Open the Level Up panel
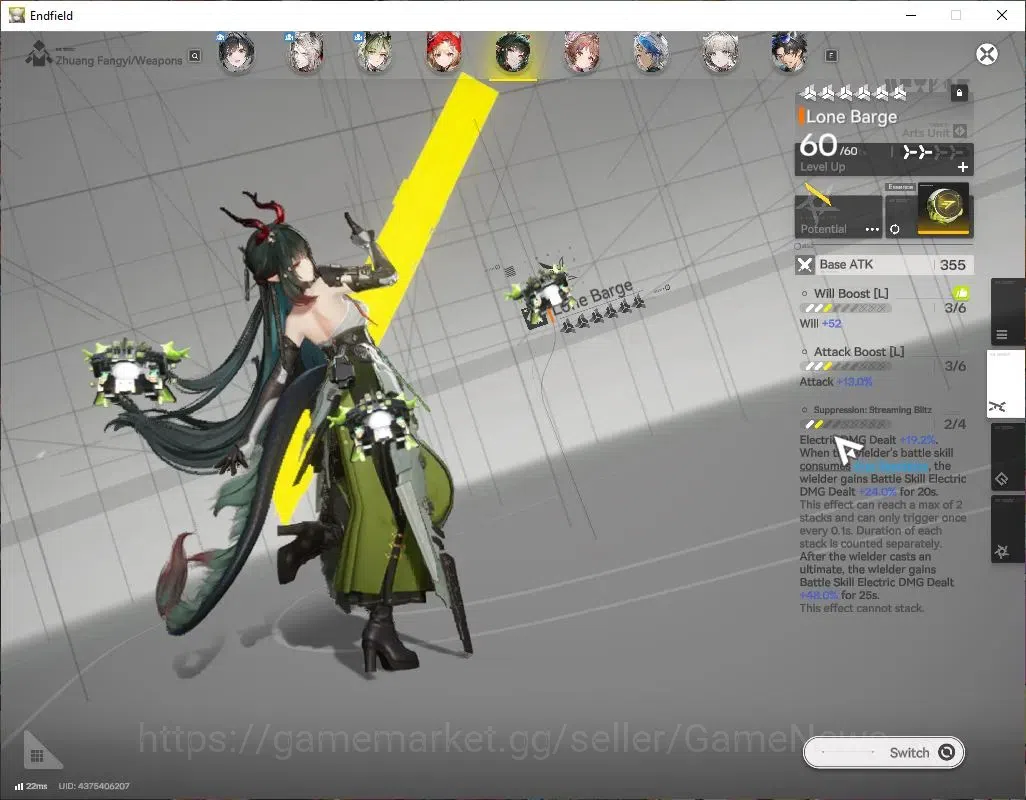 click(884, 159)
